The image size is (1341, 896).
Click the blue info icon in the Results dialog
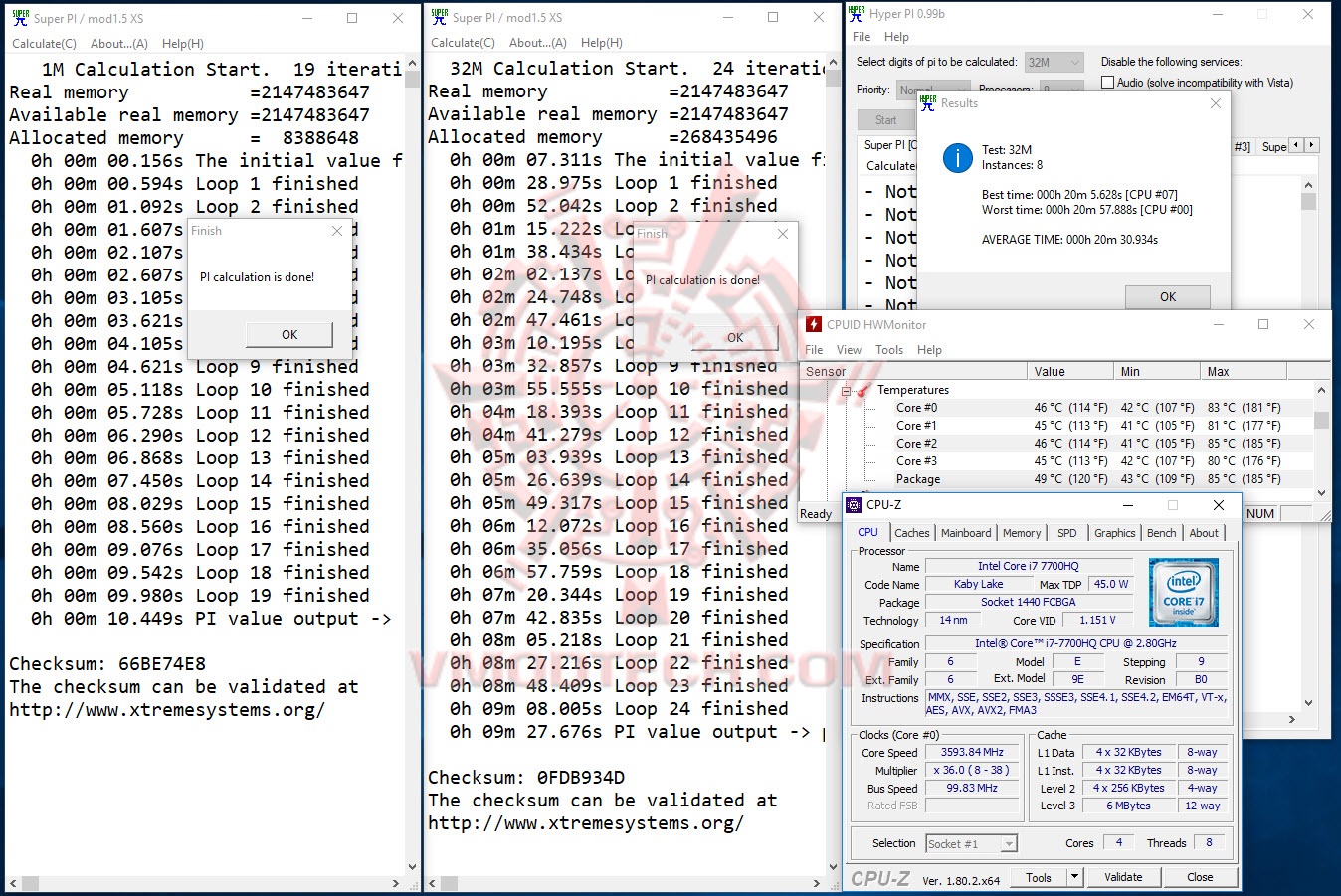click(x=957, y=158)
